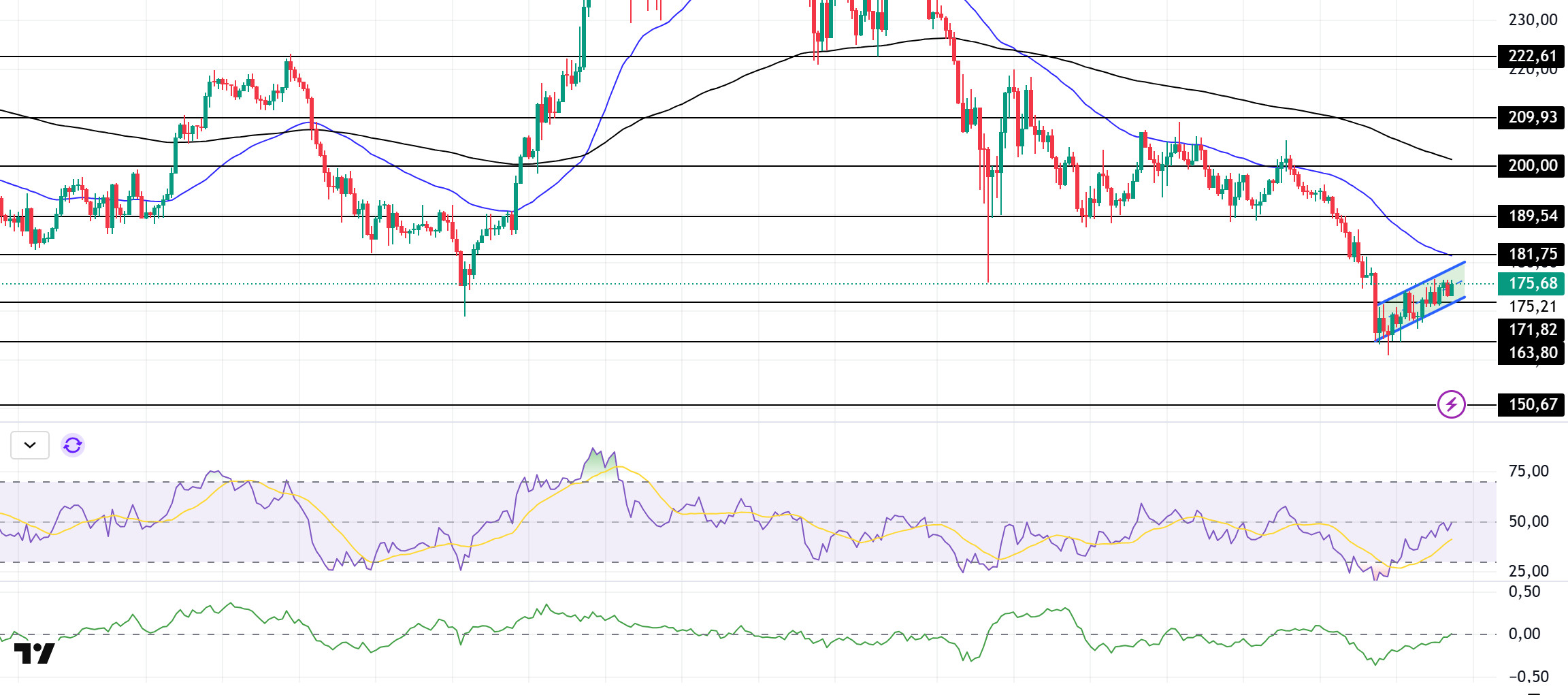The height and width of the screenshot is (695, 1568).
Task: Click the RSI 25,00 scale value
Action: coord(1529,571)
